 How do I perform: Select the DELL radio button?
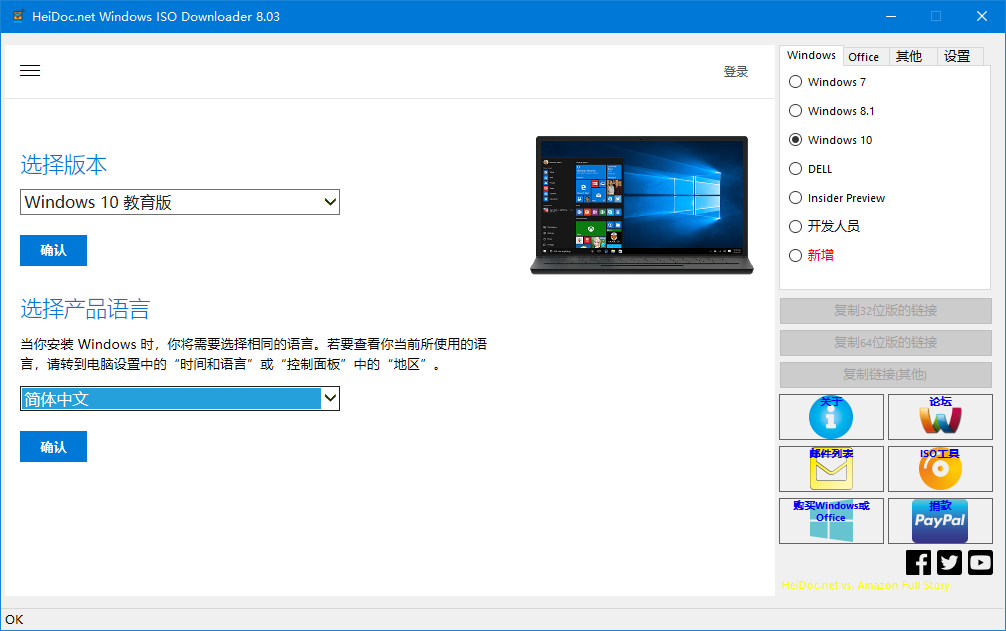click(x=795, y=168)
